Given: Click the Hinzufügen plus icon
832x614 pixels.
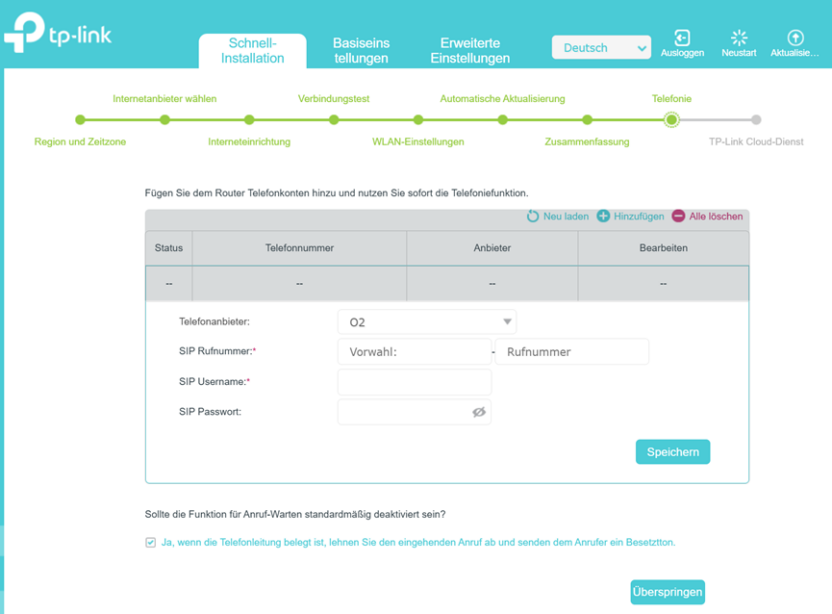Looking at the screenshot, I should (x=603, y=216).
